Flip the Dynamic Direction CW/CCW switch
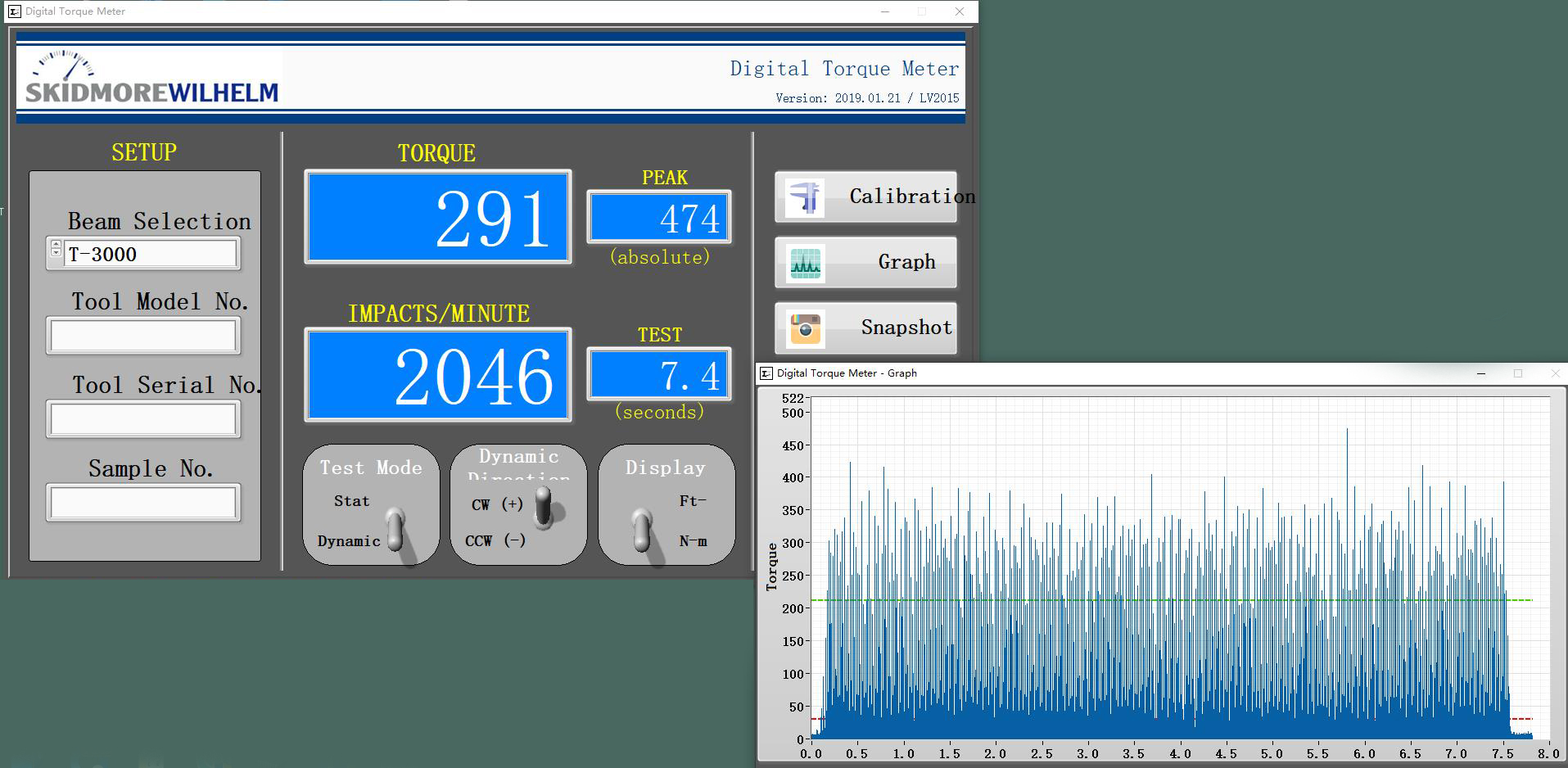The width and height of the screenshot is (1568, 768). (544, 508)
